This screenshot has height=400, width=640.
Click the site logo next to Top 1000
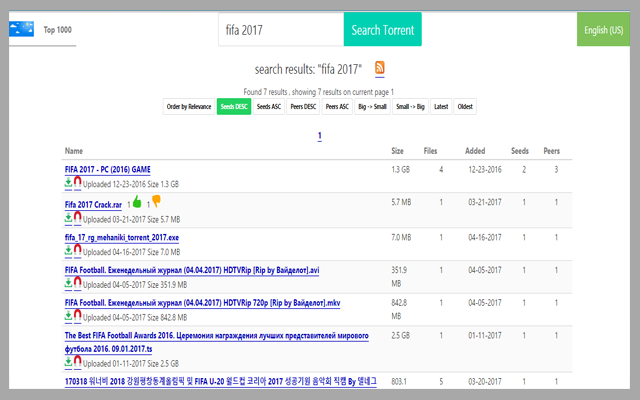pyautogui.click(x=21, y=30)
